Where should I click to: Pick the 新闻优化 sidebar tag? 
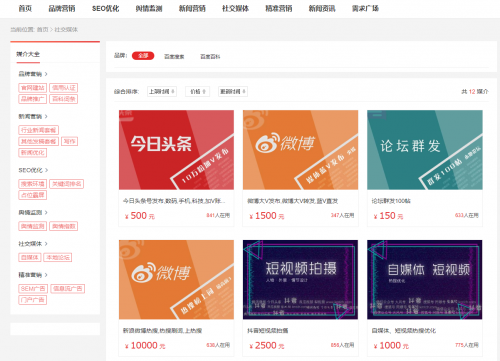pos(33,153)
